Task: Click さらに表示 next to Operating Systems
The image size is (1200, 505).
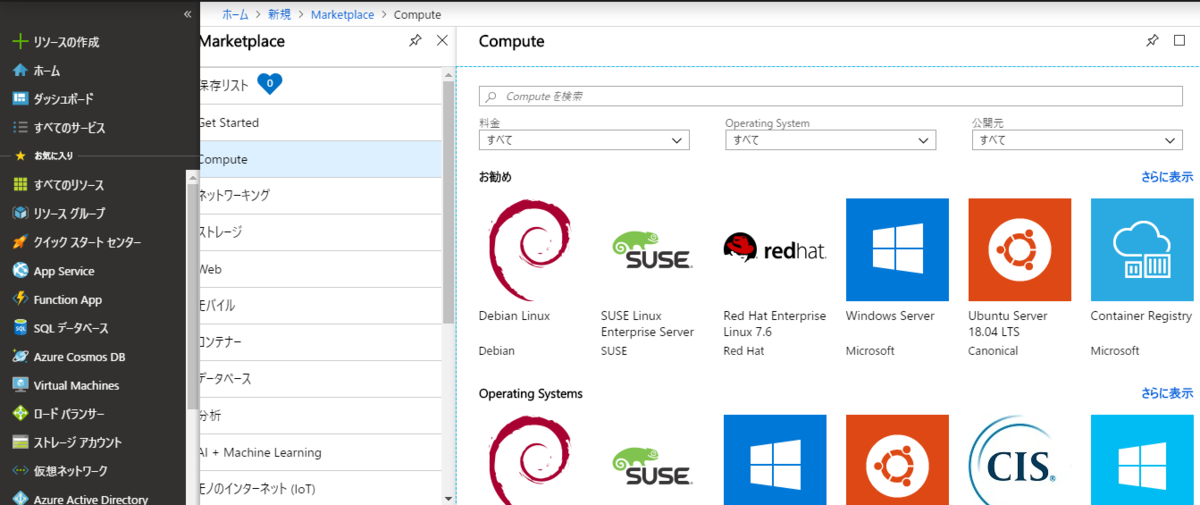Action: point(1167,394)
